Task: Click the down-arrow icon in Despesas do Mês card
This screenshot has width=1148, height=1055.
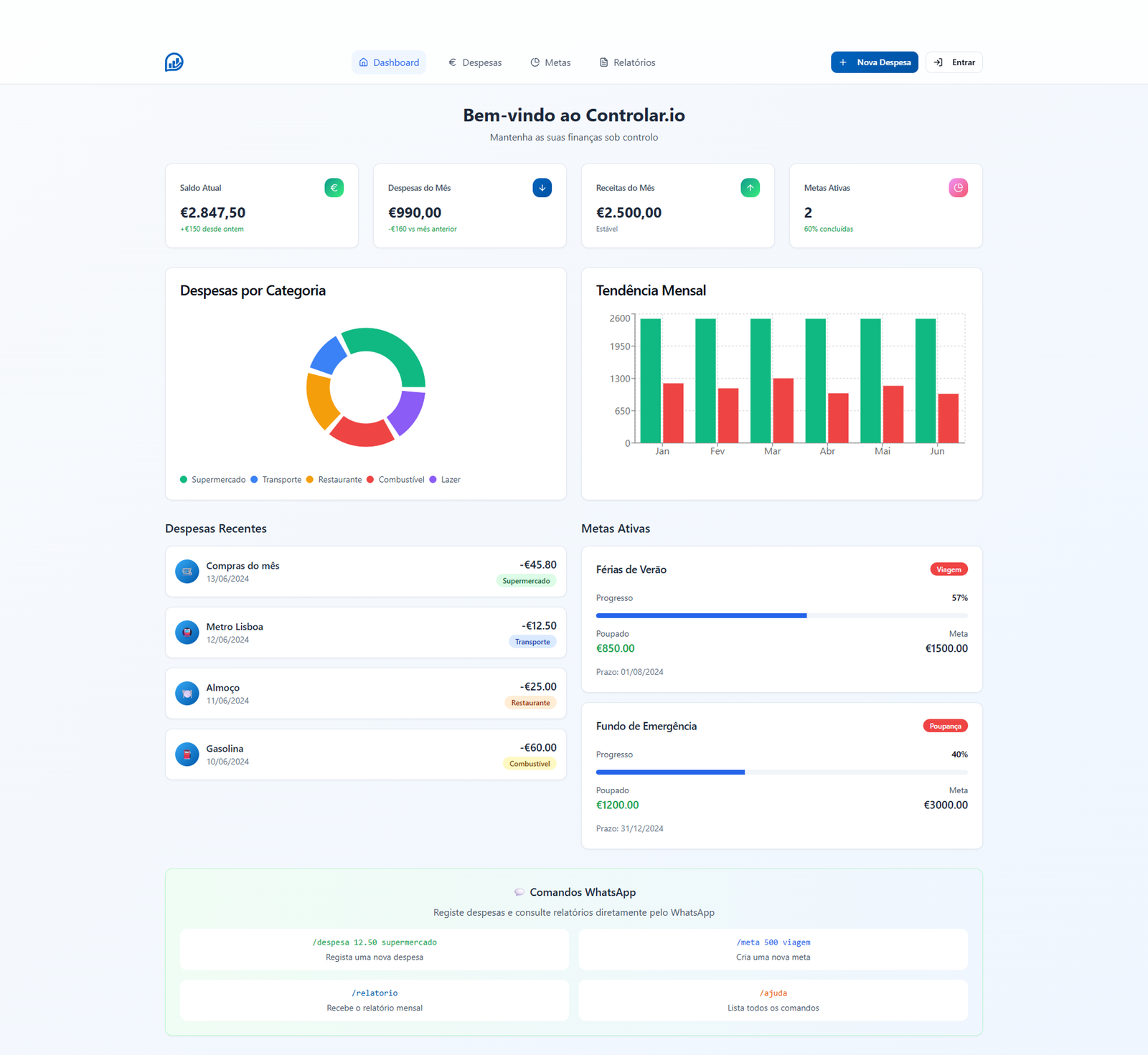Action: coord(542,188)
